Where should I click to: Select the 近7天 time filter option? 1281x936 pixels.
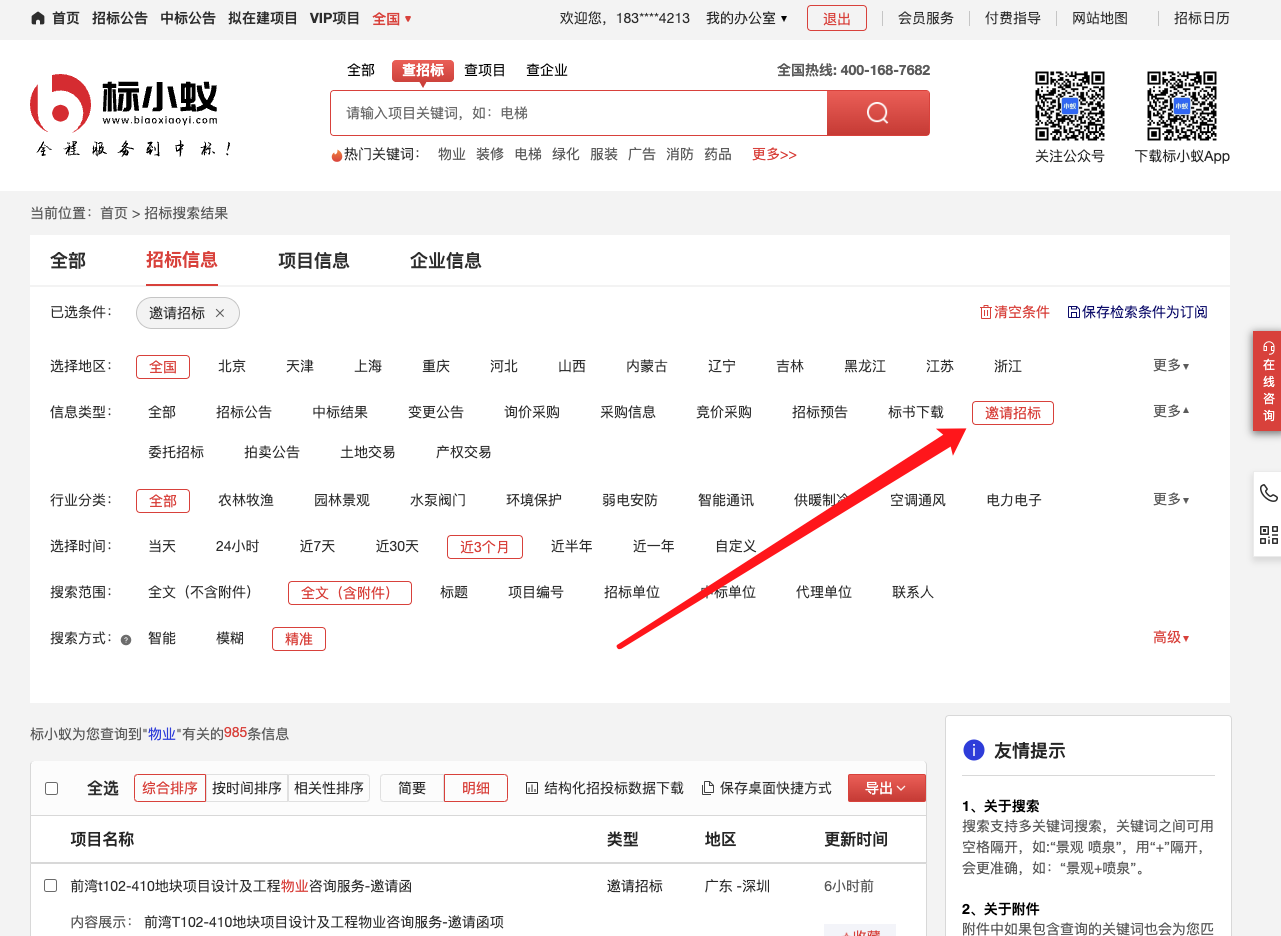(x=317, y=546)
